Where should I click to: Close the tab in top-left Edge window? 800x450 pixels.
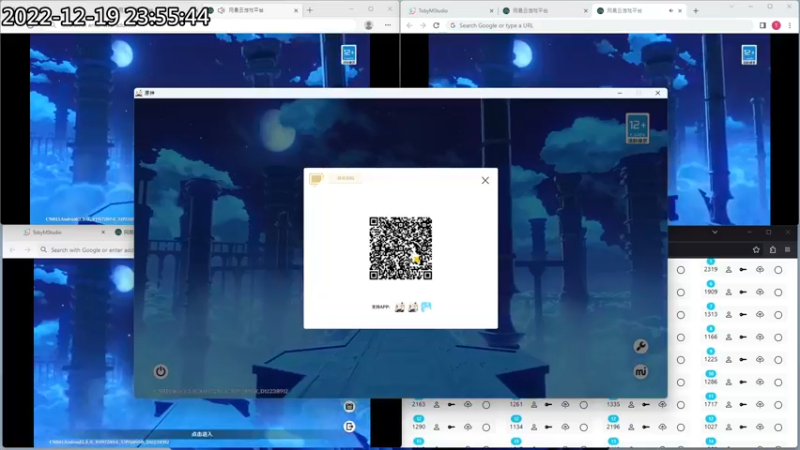tap(296, 10)
